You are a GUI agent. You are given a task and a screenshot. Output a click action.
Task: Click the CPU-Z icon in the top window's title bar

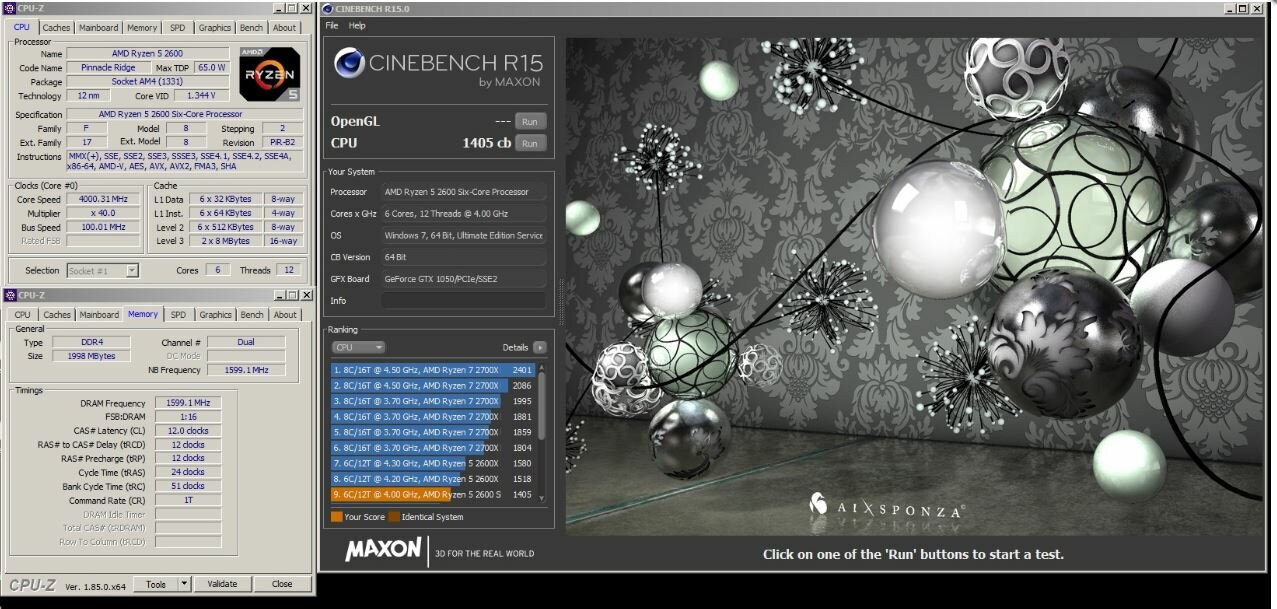(10, 8)
